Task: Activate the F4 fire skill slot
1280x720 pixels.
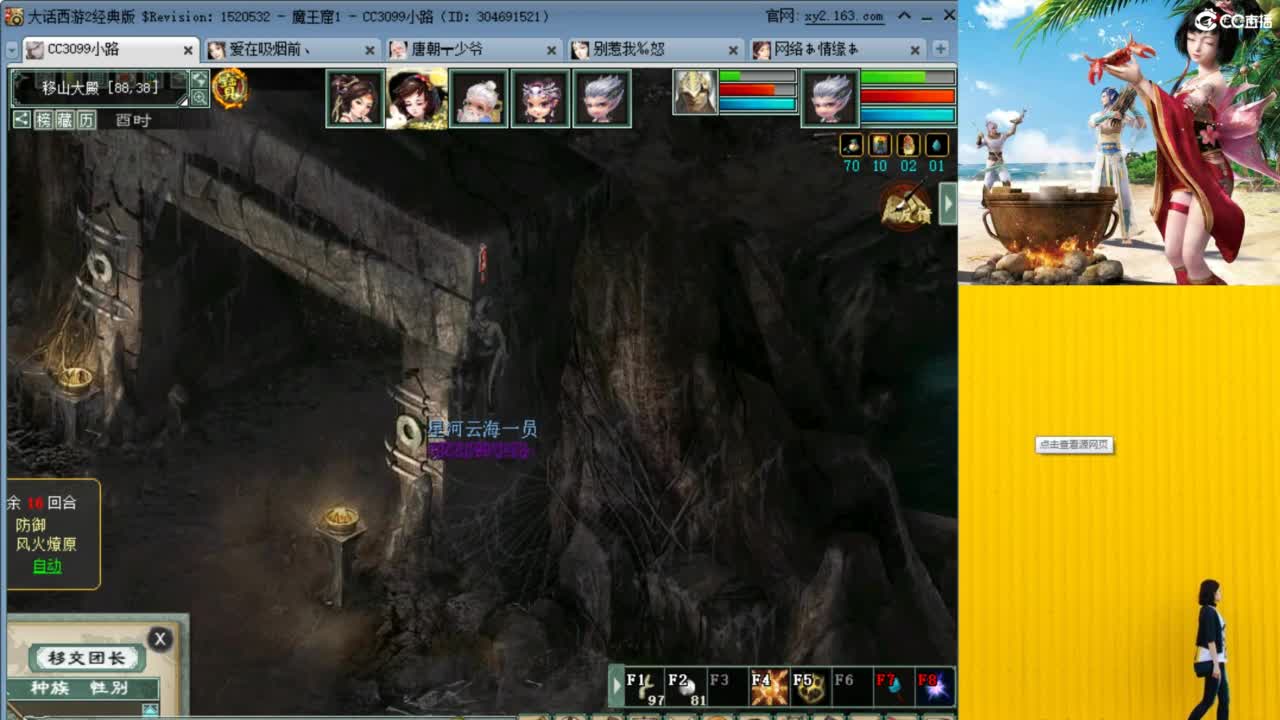Action: (769, 687)
